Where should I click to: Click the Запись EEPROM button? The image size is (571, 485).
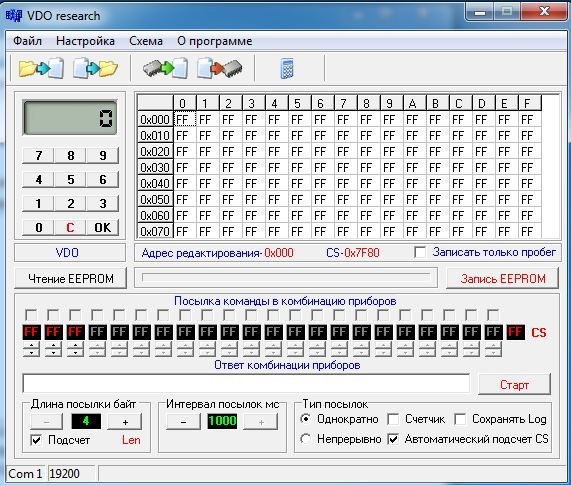(x=503, y=279)
